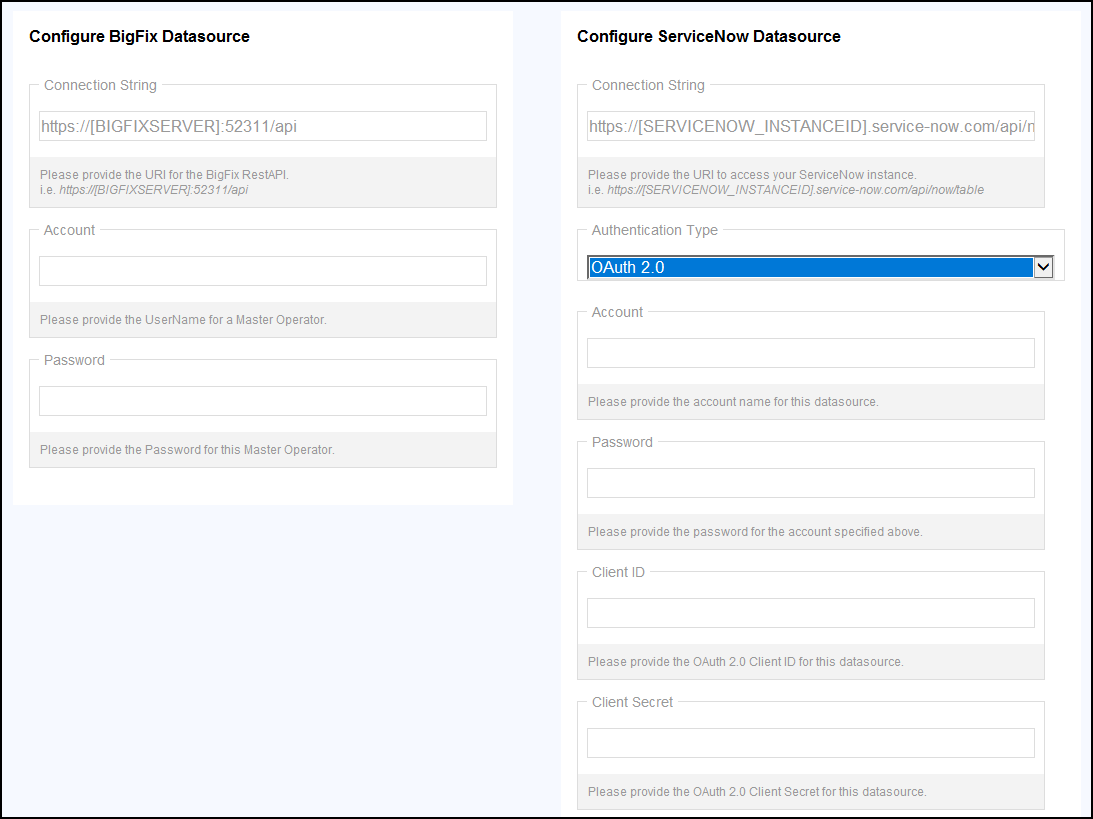Click the BigFix Connection String input field
This screenshot has height=819, width=1093.
tap(263, 126)
